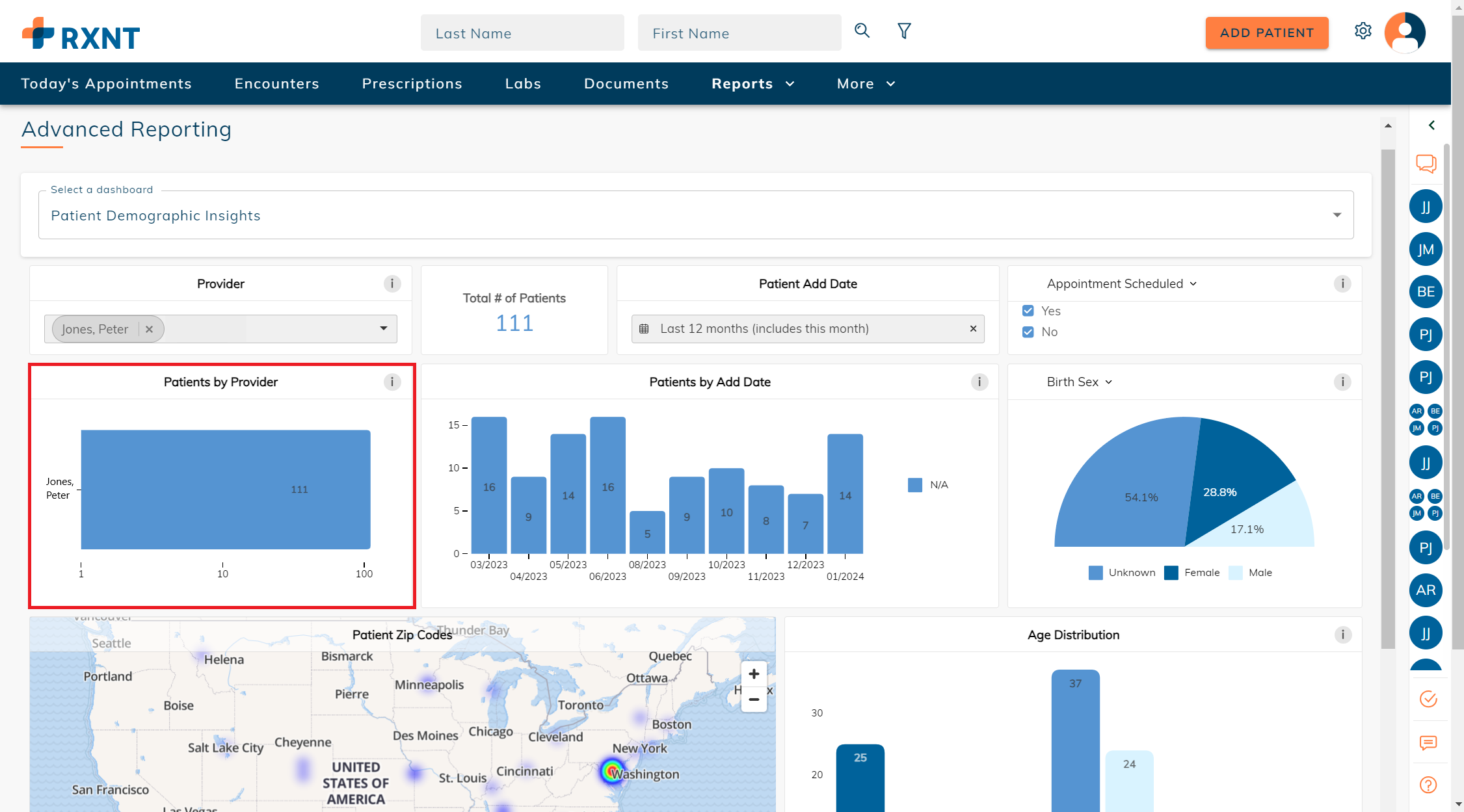Open the orange chat bubbles sidebar icon
The height and width of the screenshot is (812, 1464).
click(x=1426, y=163)
